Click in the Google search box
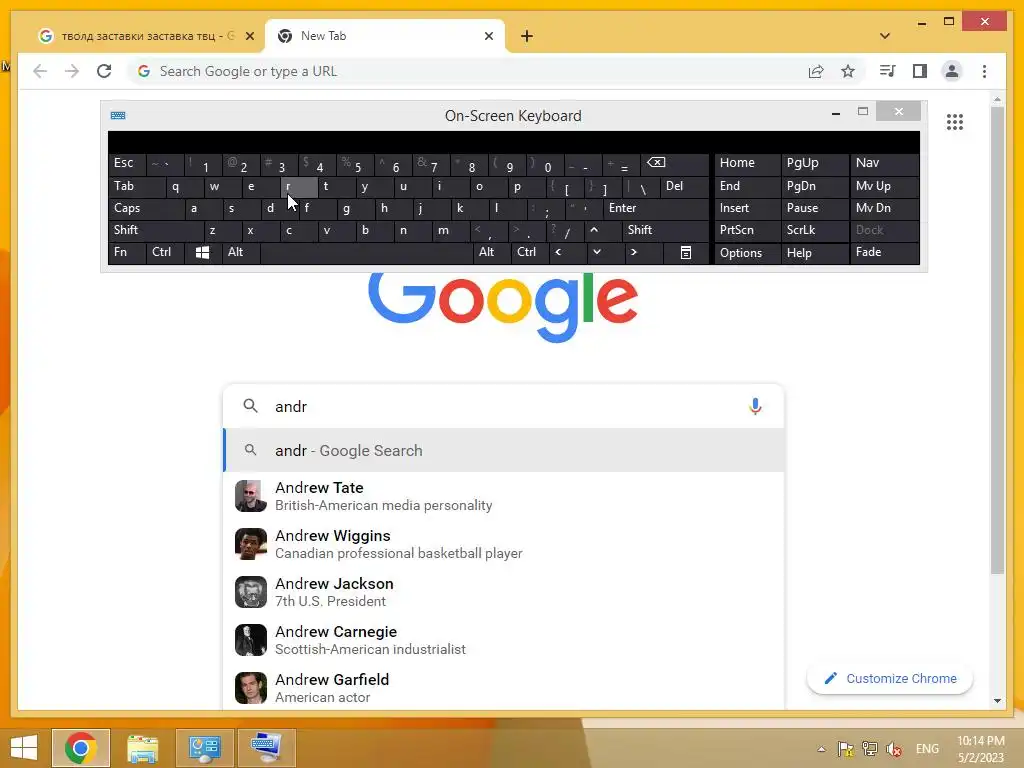This screenshot has height=768, width=1024. (503, 406)
